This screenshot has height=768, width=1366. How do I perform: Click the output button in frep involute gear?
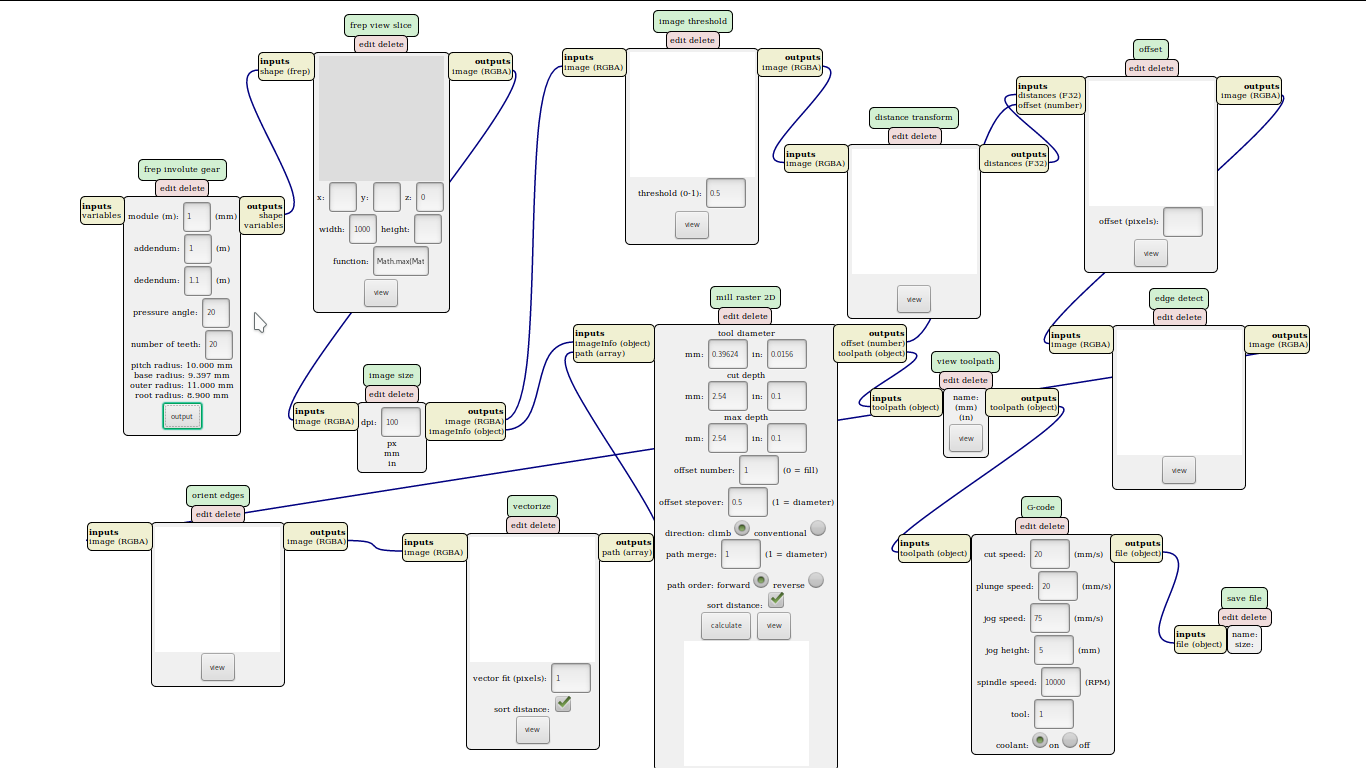[x=182, y=416]
